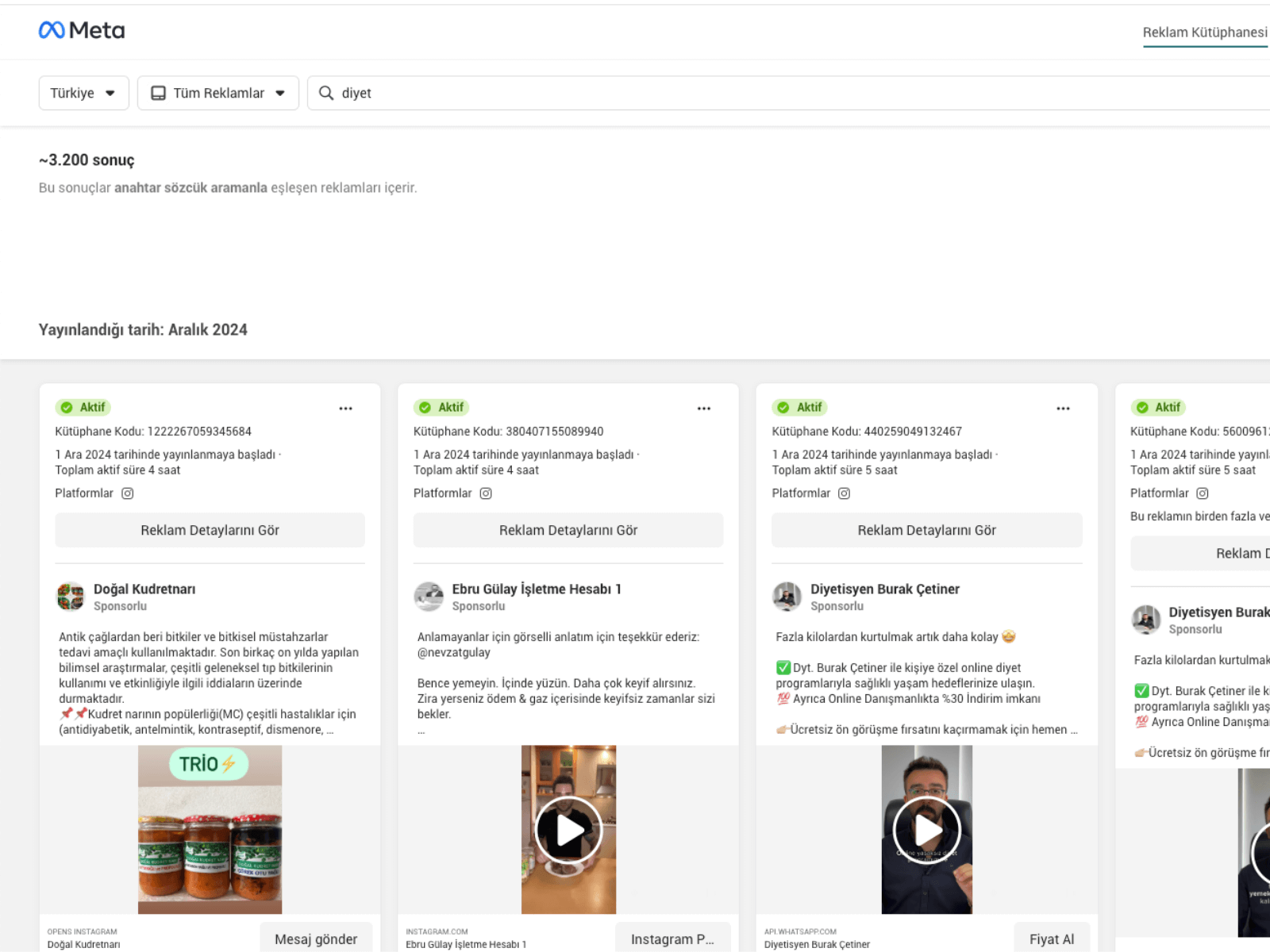
Task: Open Diyetisyen Burak Çetiner name link in third card
Action: [885, 589]
